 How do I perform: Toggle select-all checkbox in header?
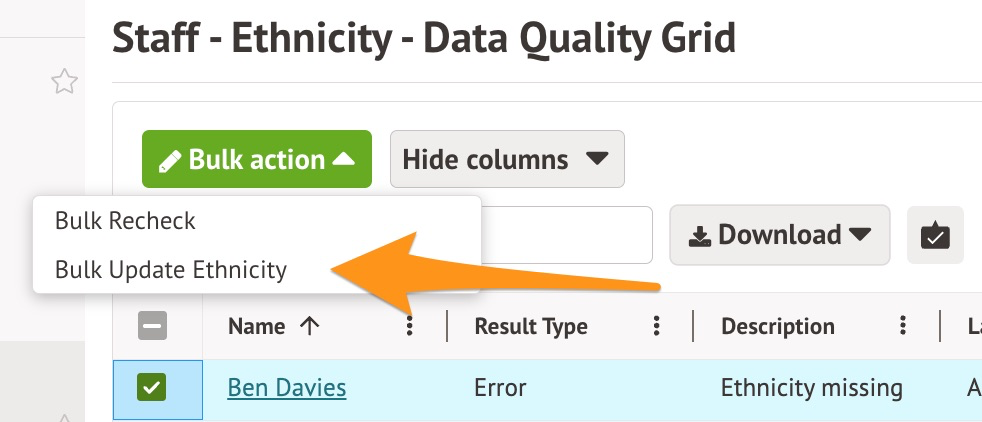153,326
